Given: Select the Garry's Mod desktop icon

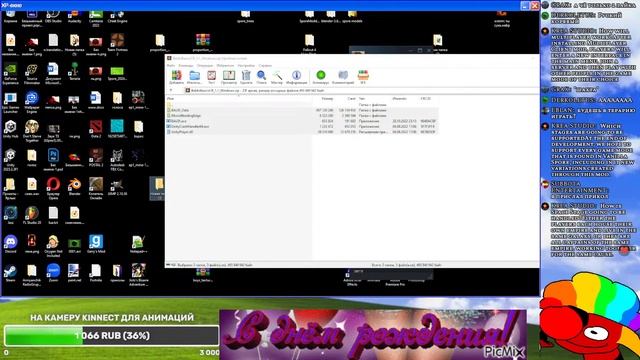Looking at the screenshot, I should pos(96,244).
